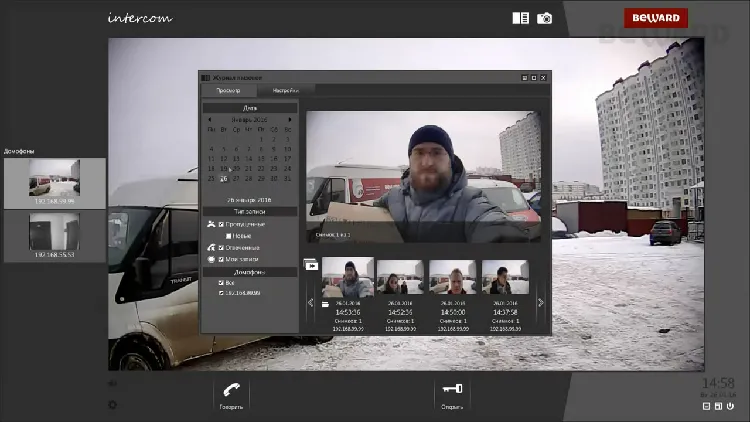Image resolution: width=750 pixels, height=422 pixels.
Task: Open the 14:37:58 record thumbnail
Action: coord(505,277)
